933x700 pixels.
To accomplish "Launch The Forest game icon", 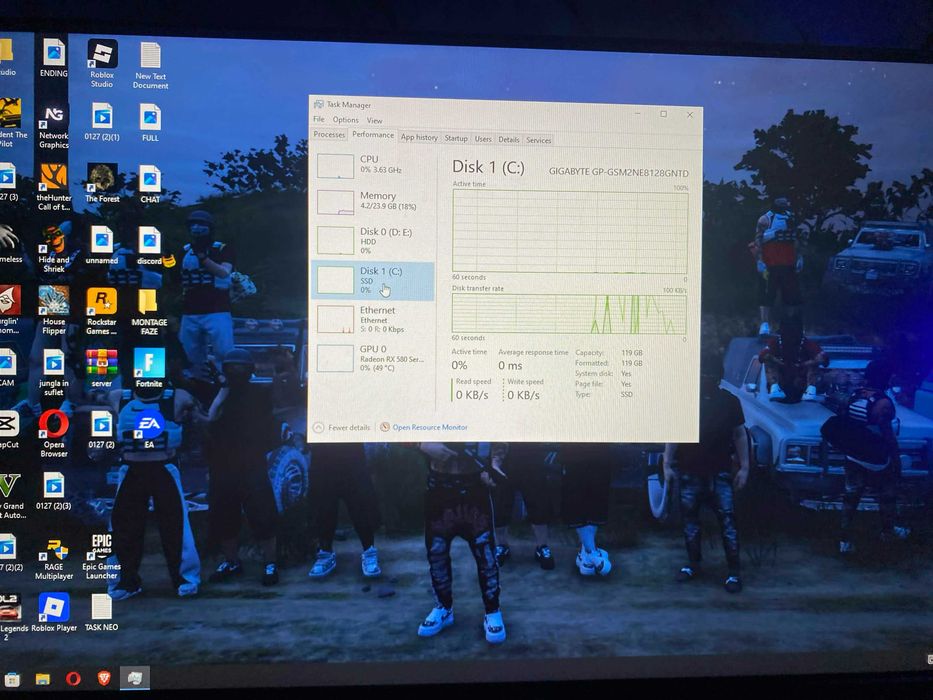I will coord(102,183).
